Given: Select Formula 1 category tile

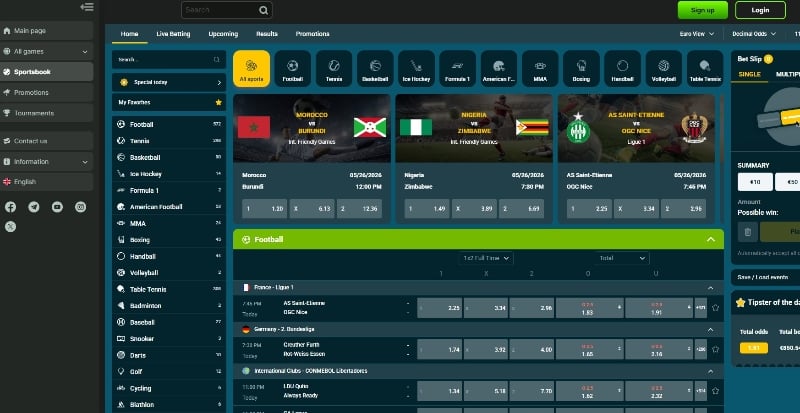Looking at the screenshot, I should tap(458, 68).
